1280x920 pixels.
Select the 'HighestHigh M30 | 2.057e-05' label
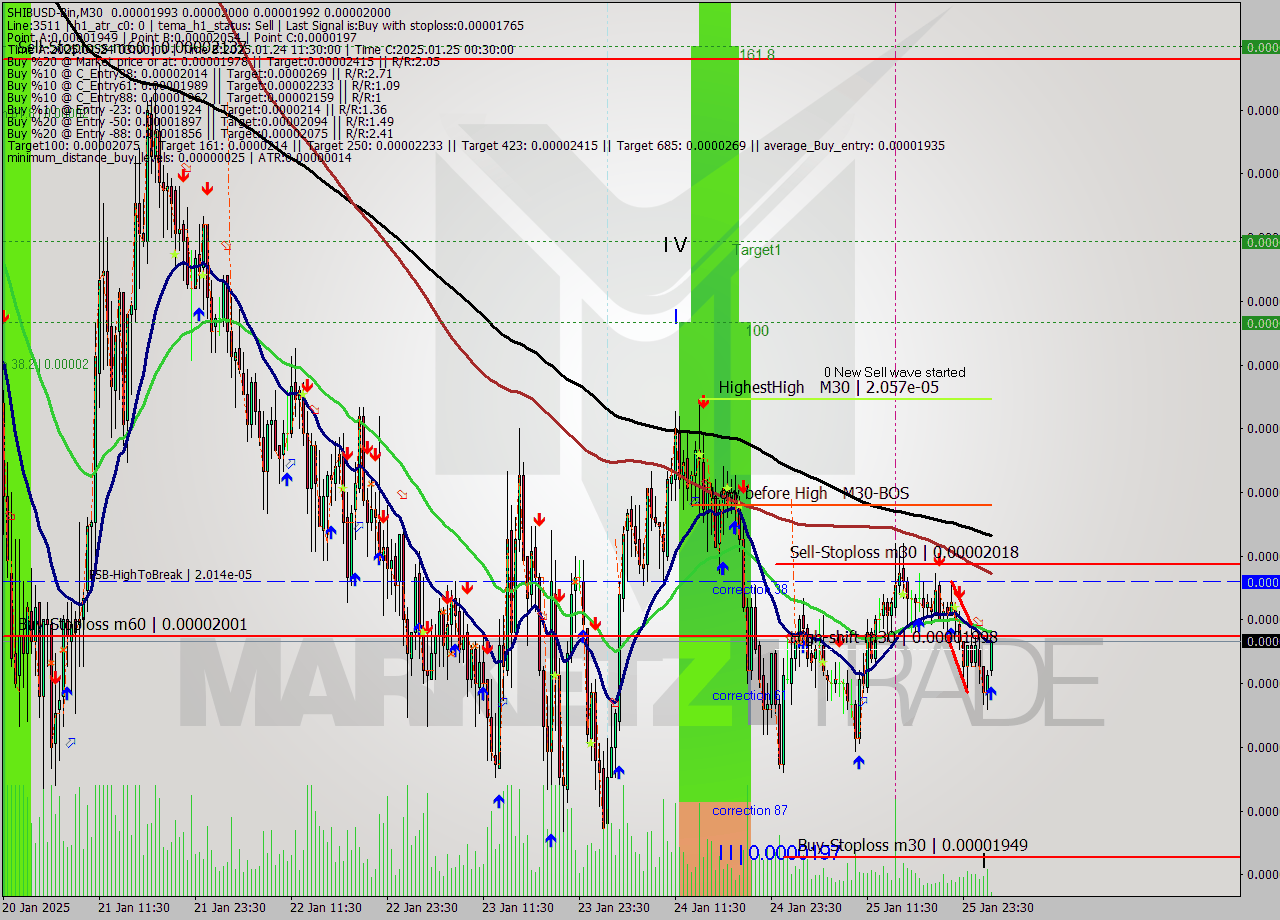tap(828, 387)
